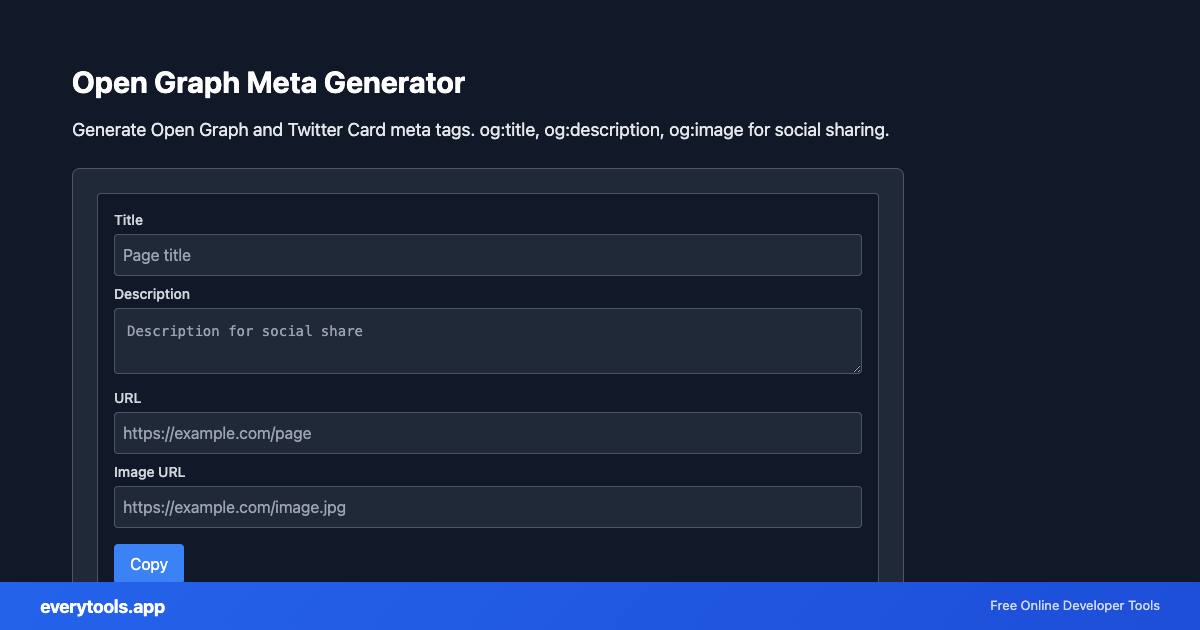The image size is (1200, 630).
Task: Open the everytools.app link in the footer
Action: [101, 607]
